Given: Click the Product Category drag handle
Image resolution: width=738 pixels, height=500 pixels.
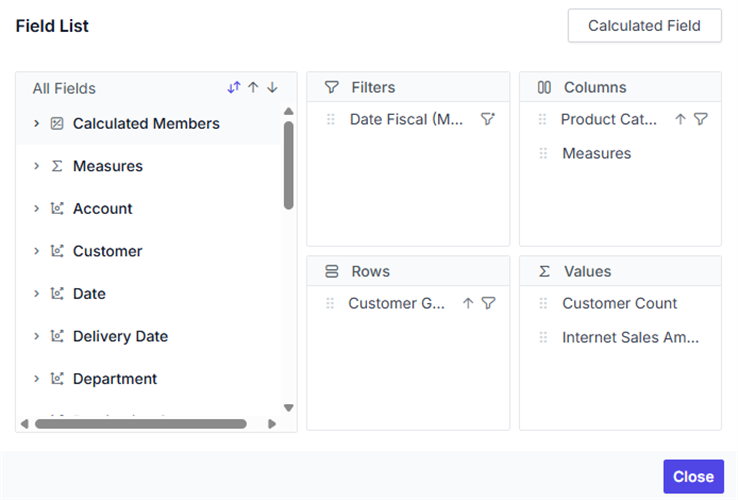Looking at the screenshot, I should pos(542,119).
